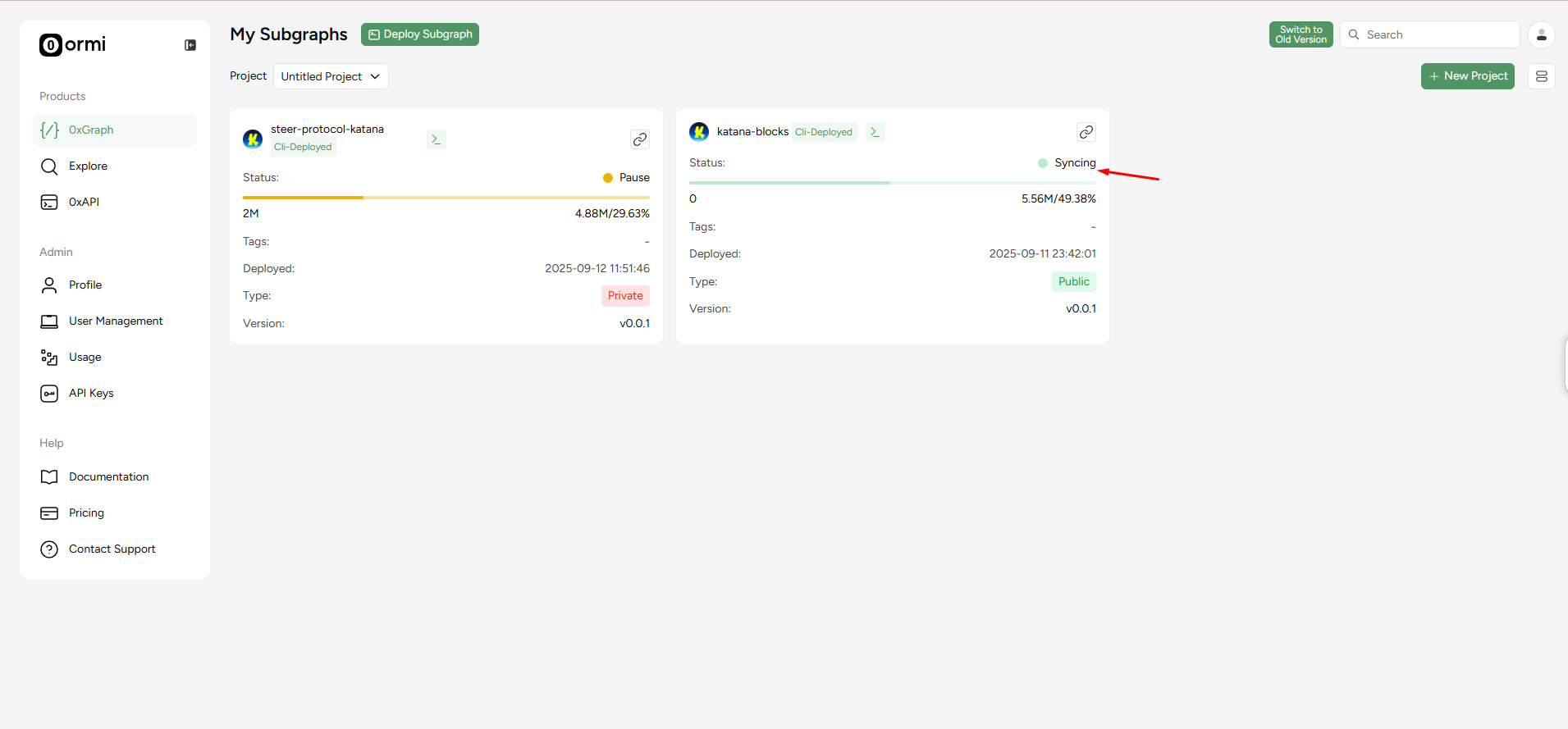Open User Management page
Image resolution: width=1568 pixels, height=729 pixels.
(115, 321)
